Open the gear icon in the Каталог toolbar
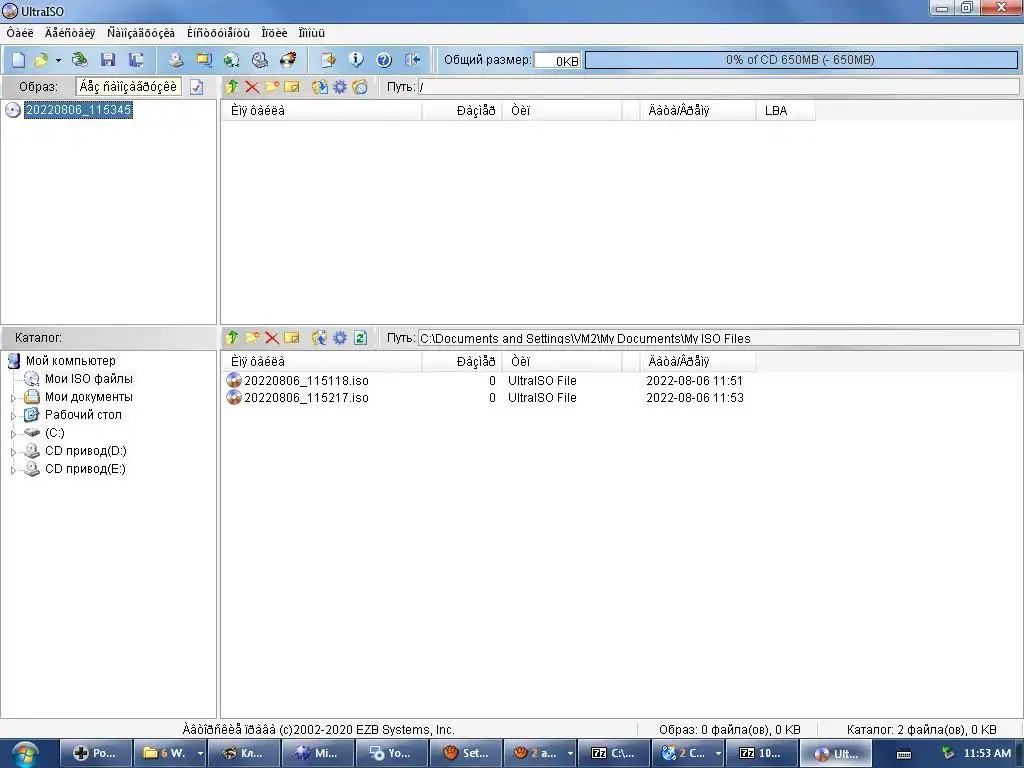 tap(340, 338)
